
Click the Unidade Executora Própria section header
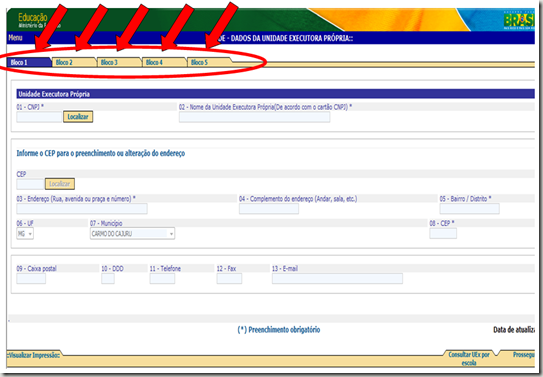276,94
